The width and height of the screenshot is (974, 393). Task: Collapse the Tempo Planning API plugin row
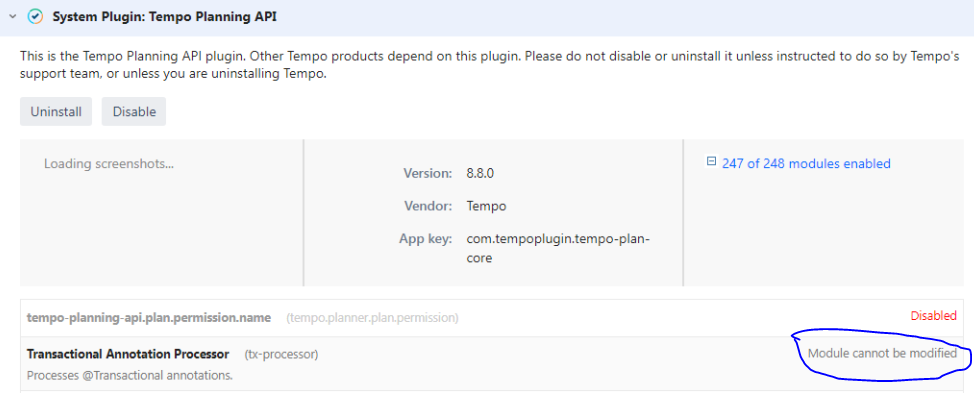pyautogui.click(x=12, y=17)
